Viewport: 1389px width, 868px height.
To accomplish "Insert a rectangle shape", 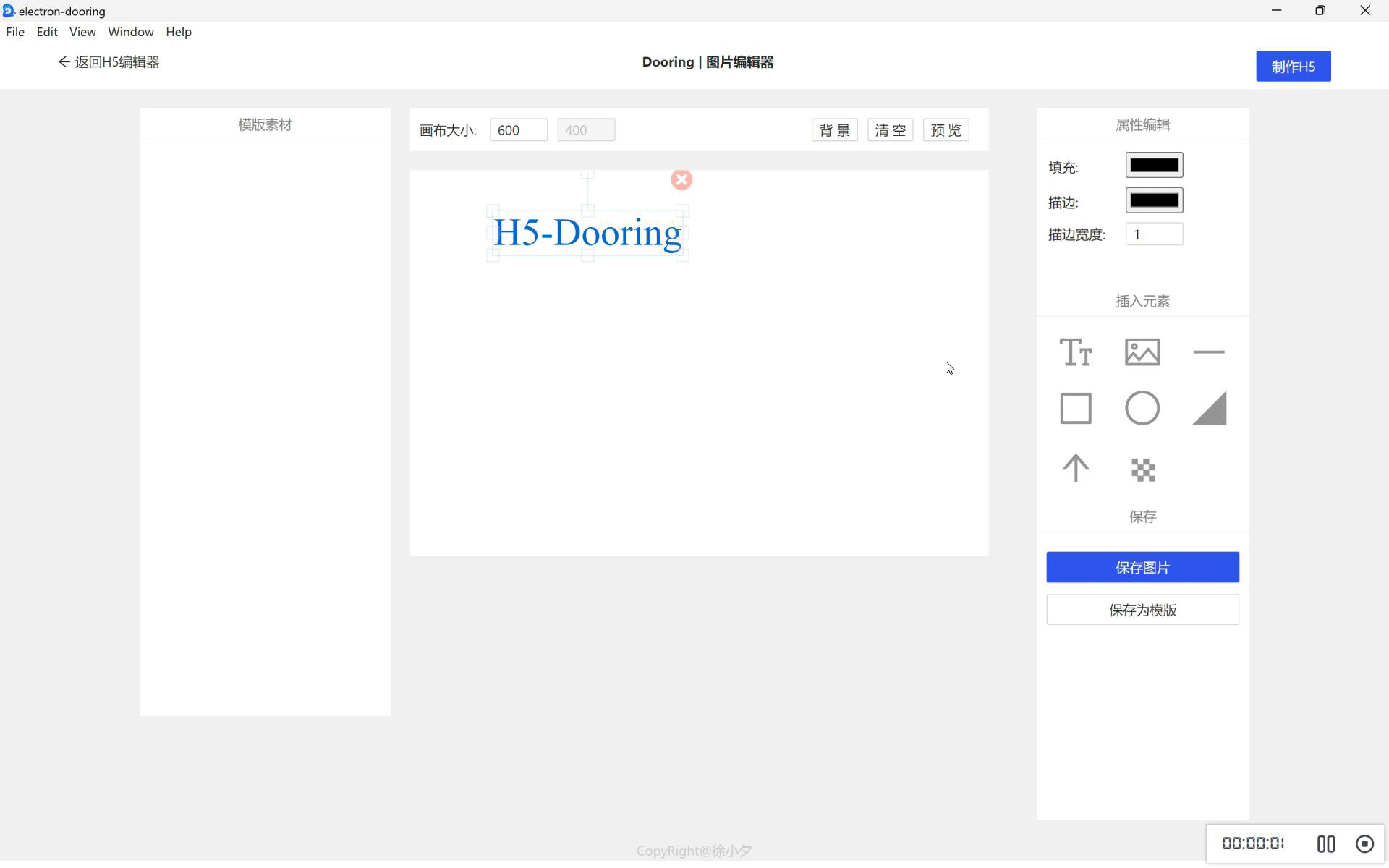I will 1075,409.
